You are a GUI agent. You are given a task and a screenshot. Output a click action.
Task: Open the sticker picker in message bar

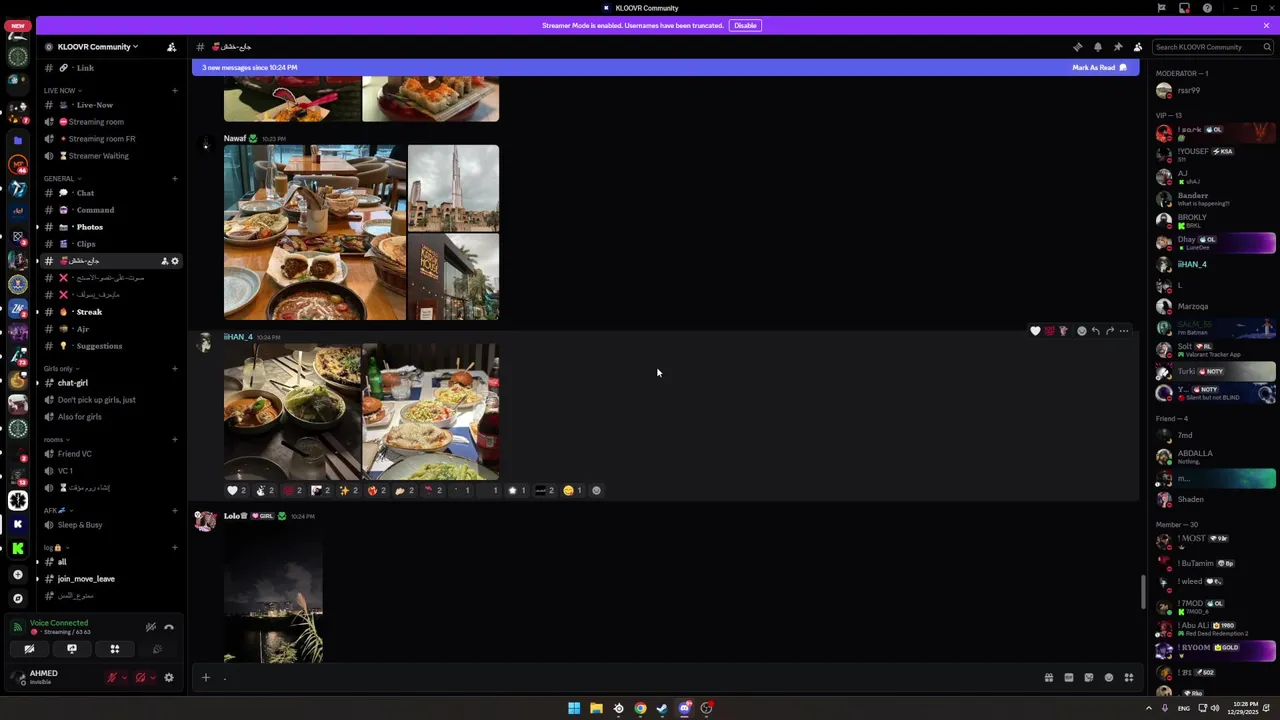click(1088, 677)
